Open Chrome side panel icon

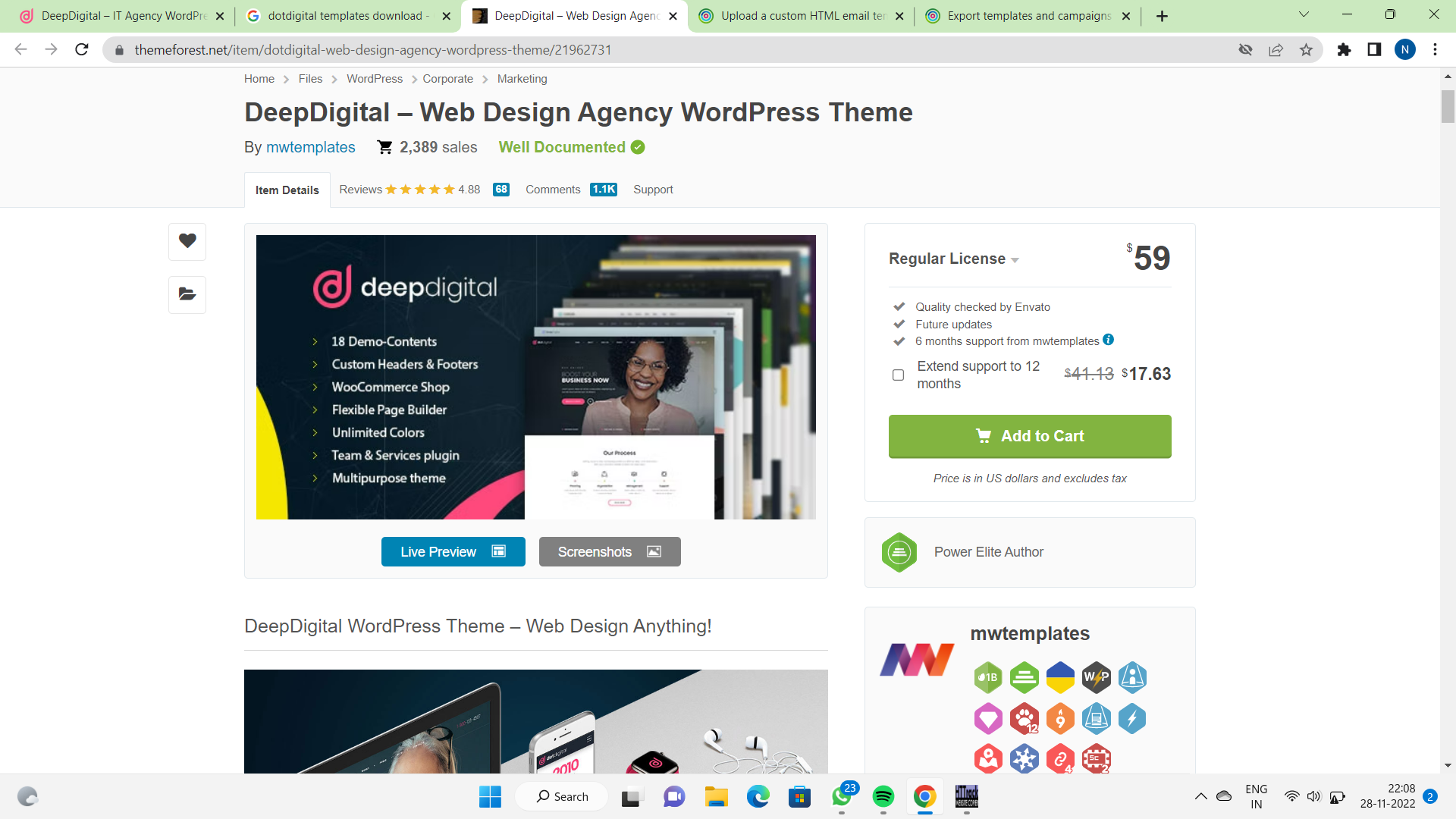pos(1374,49)
